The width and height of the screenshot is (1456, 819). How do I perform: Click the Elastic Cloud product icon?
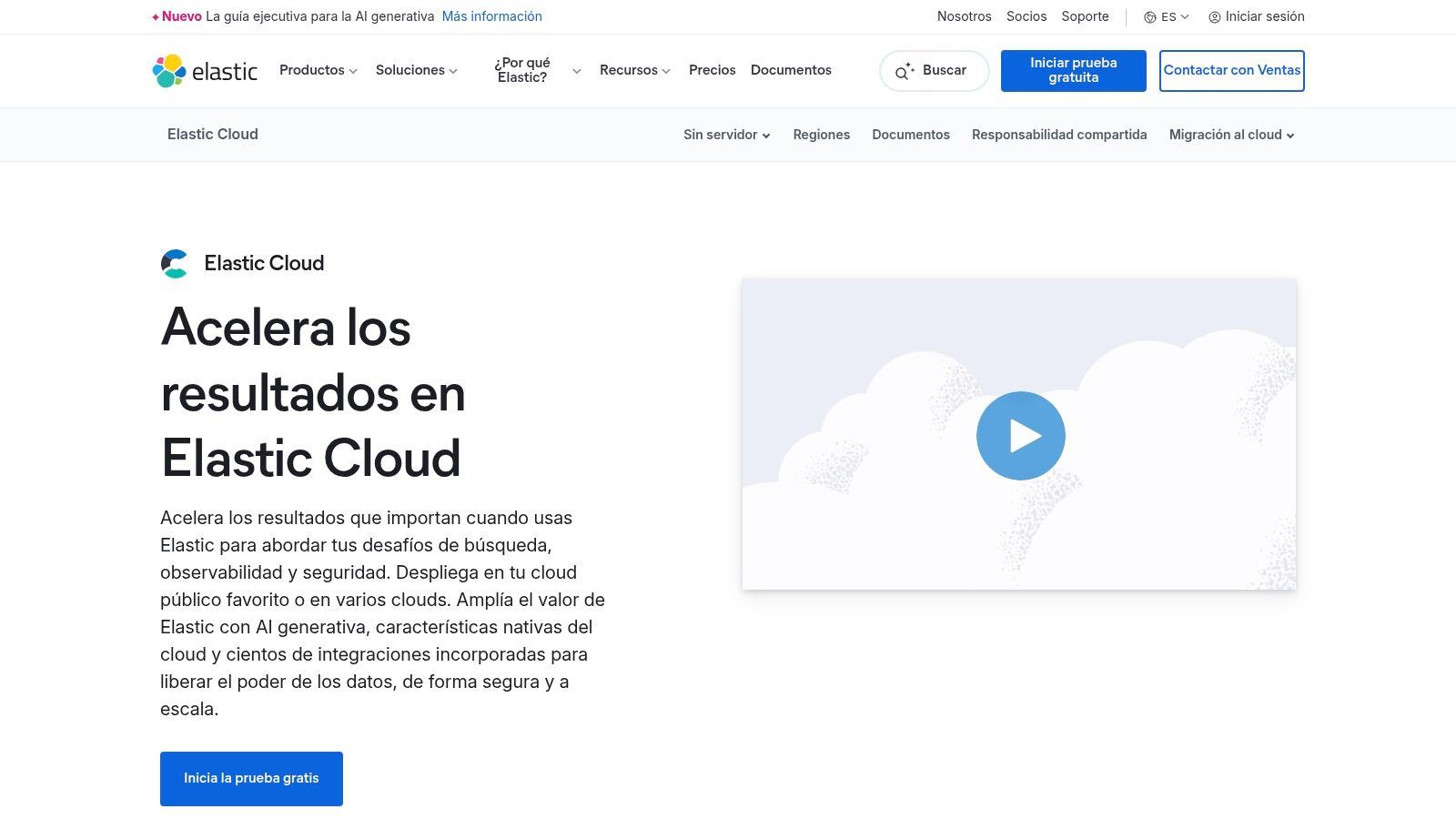click(x=175, y=264)
